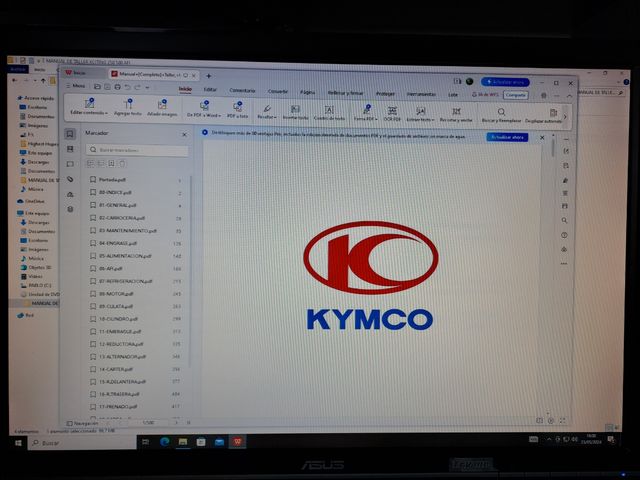Switch to the Editar ribbon tab
This screenshot has width=640, height=480.
pyautogui.click(x=210, y=89)
